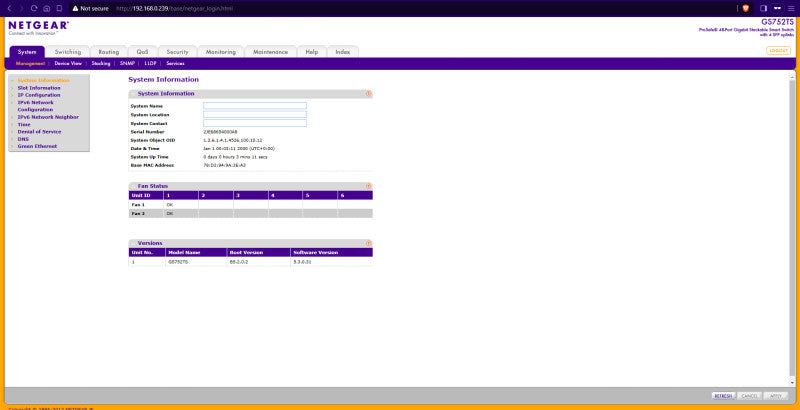Click the Base MAC Address value
800x410 pixels.
[x=224, y=165]
